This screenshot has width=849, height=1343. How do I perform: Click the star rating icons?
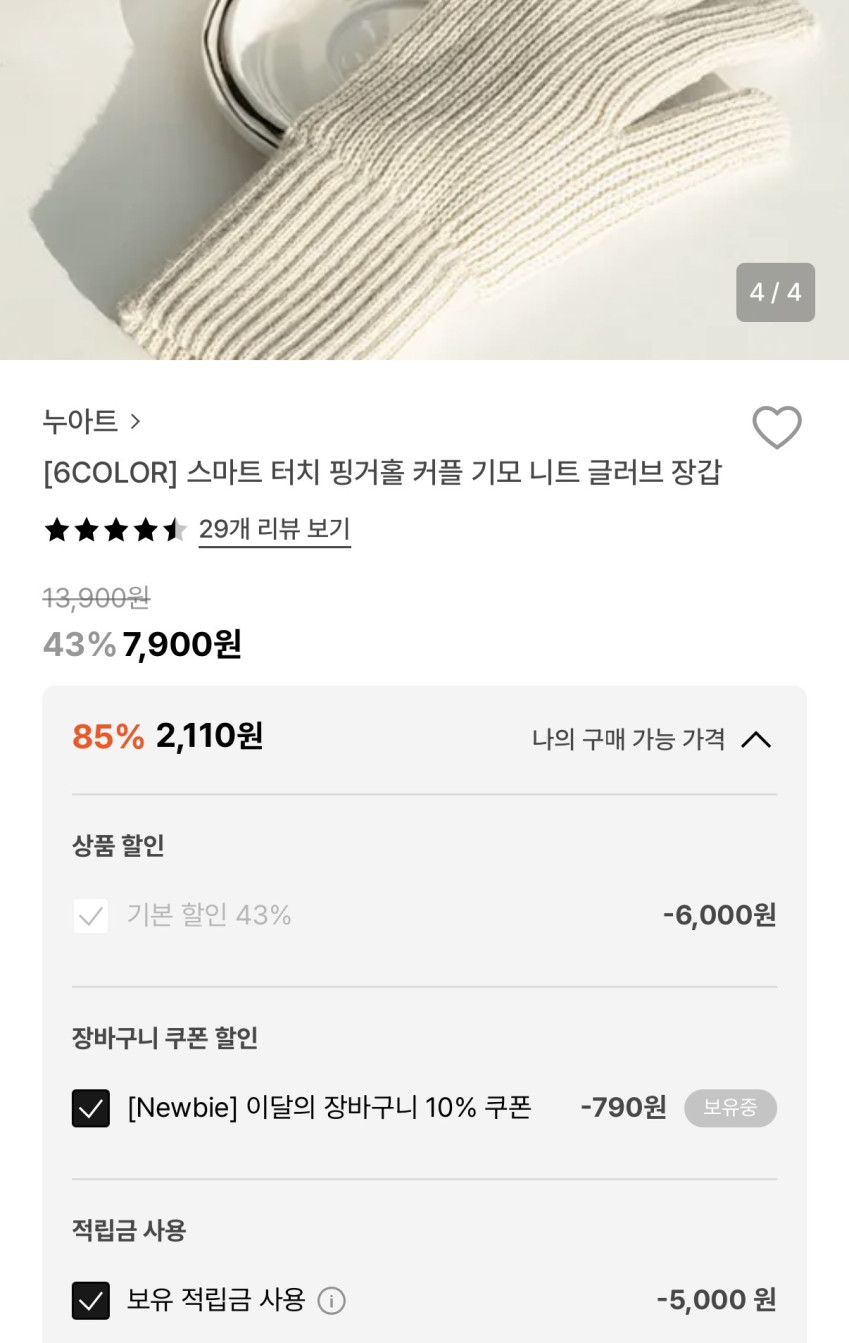(x=115, y=530)
